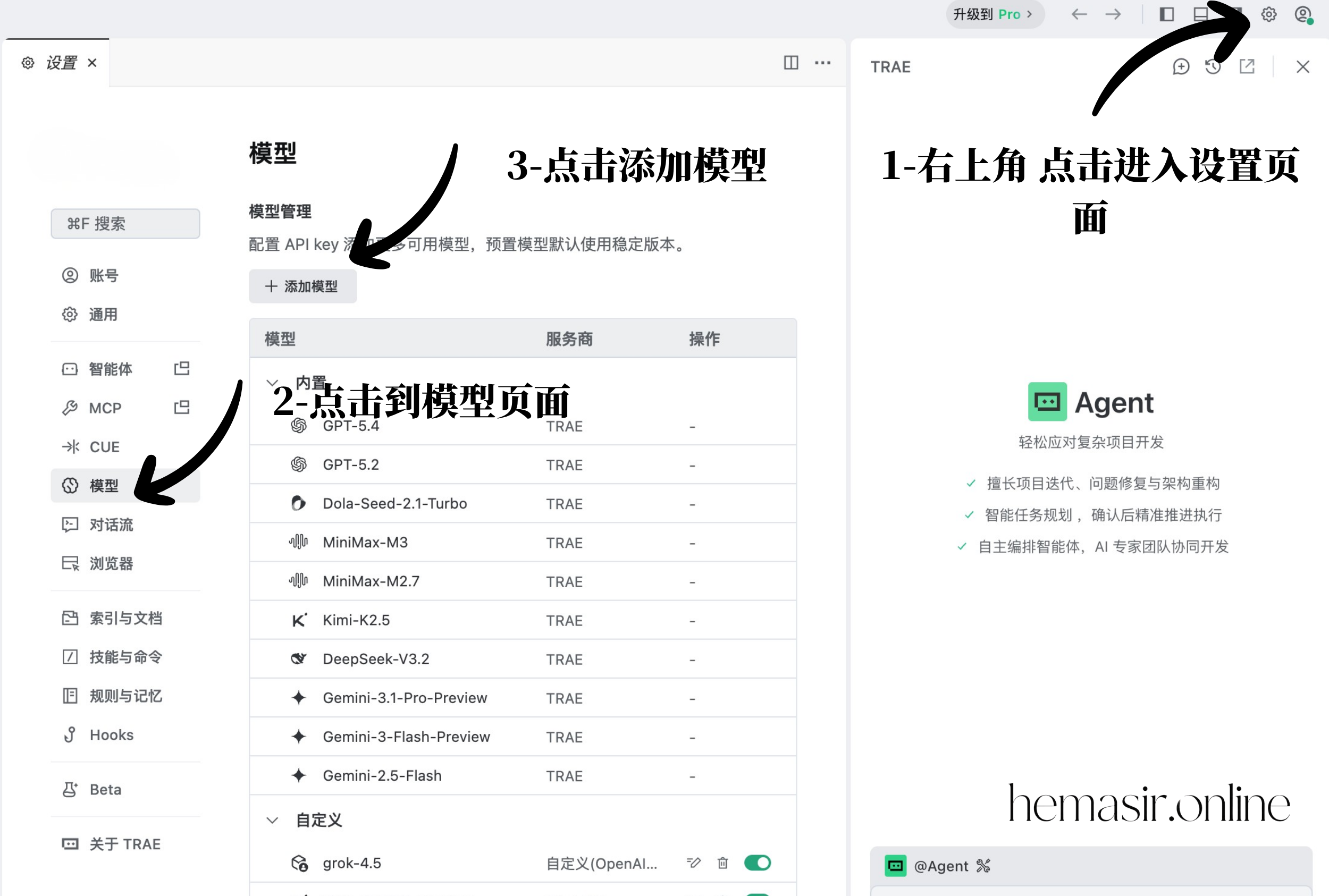Open the editor more-actions ellipsis menu
The width and height of the screenshot is (1329, 896).
click(x=822, y=62)
